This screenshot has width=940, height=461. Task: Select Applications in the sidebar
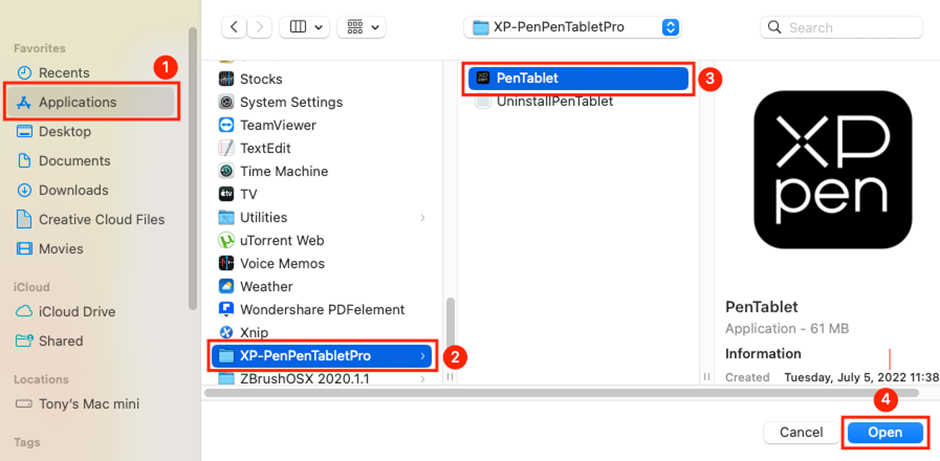tap(78, 102)
